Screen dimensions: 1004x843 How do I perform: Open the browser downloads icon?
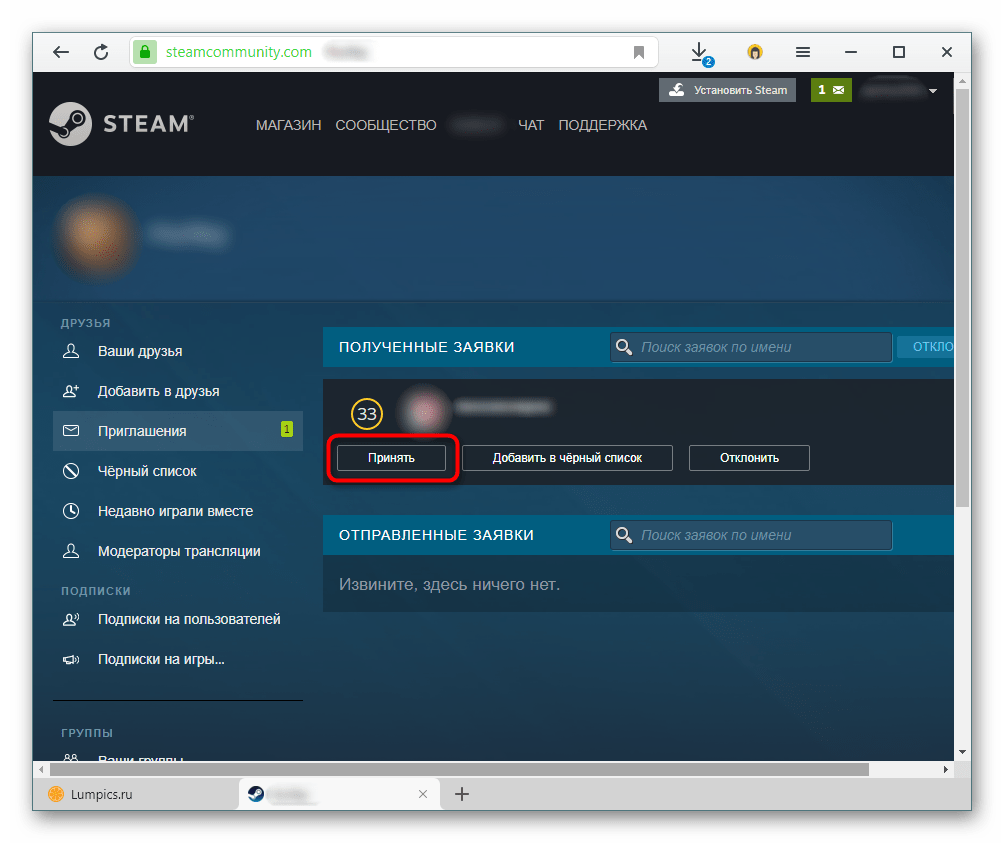point(700,53)
